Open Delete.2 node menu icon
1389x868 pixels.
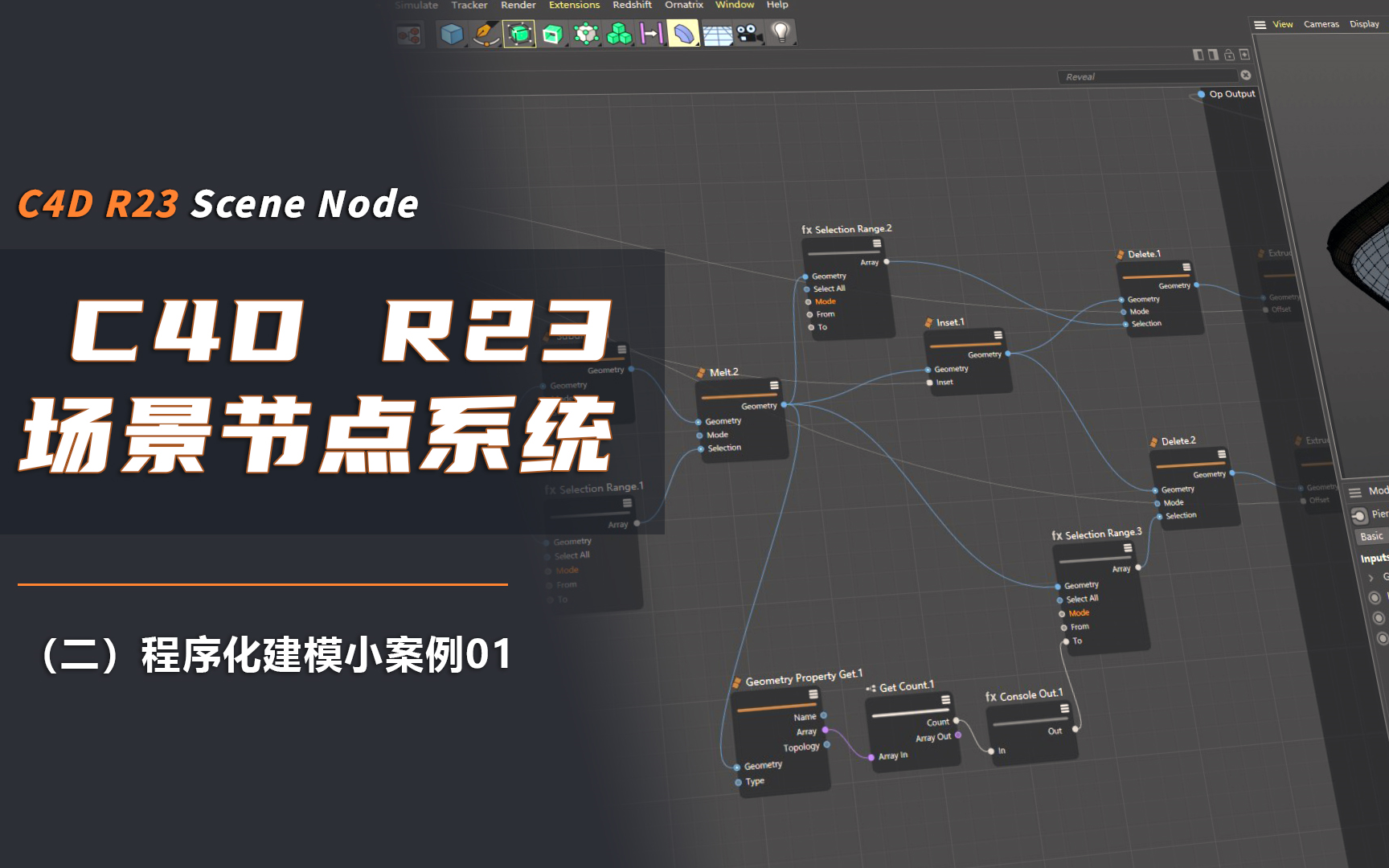pos(1222,454)
